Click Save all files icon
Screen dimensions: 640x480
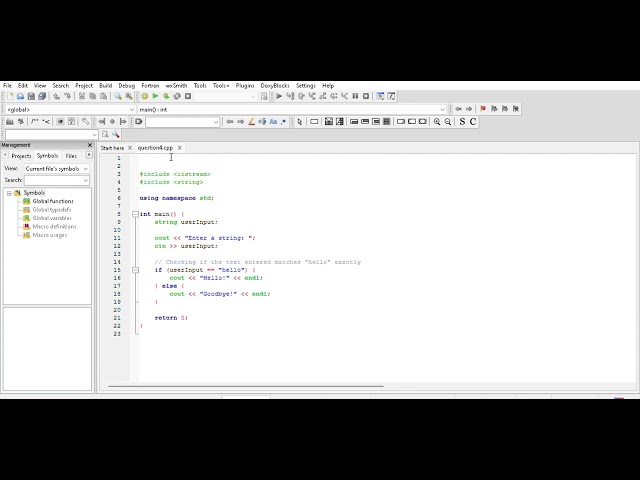(x=42, y=96)
